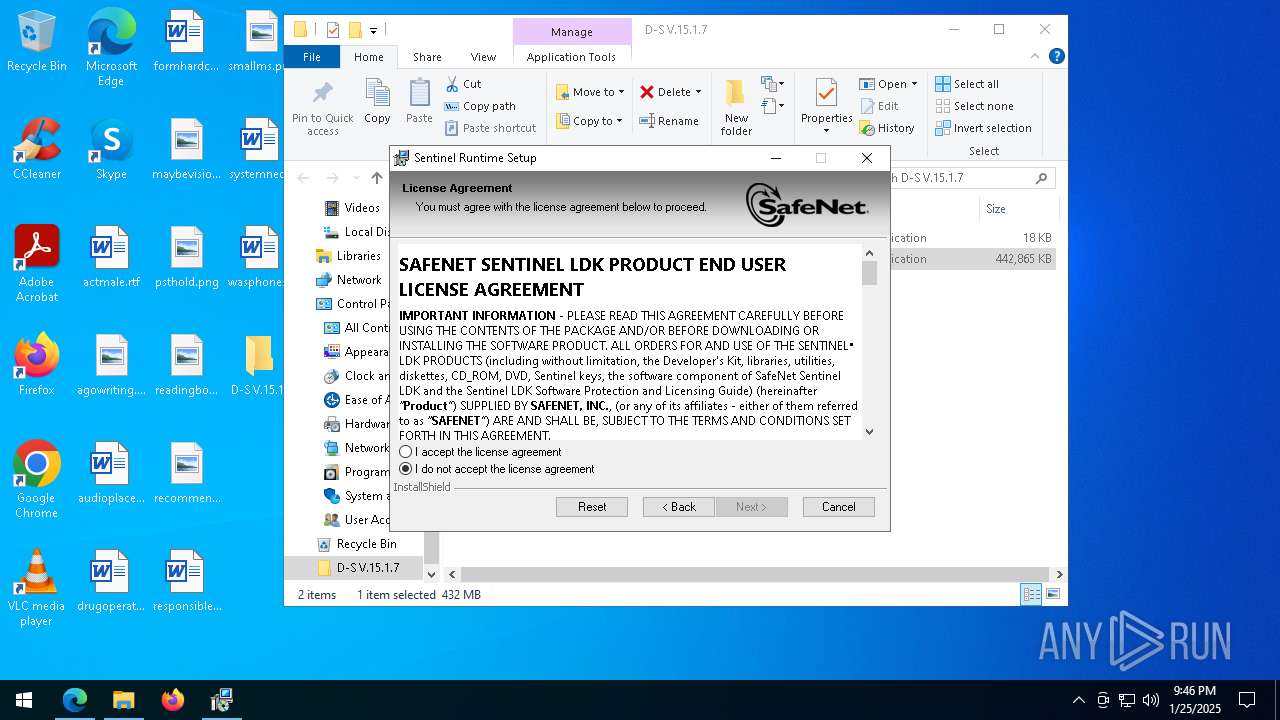Screen dimensions: 1280x720
Task: Open quick access toolbar customize dropdown
Action: point(373,30)
